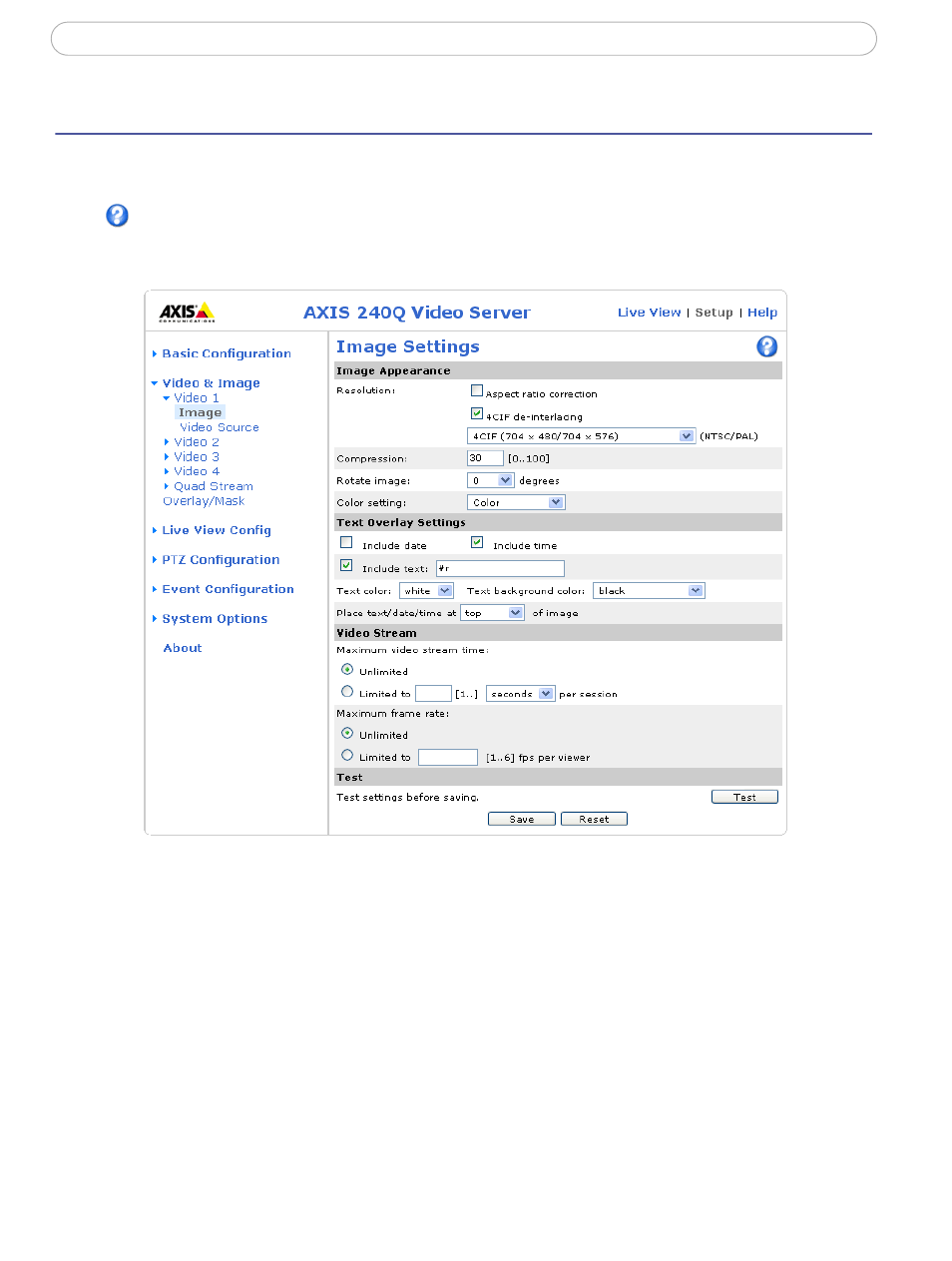Open the Text background color dropdown
Viewport: 952px width, 1261px height.
tap(649, 591)
